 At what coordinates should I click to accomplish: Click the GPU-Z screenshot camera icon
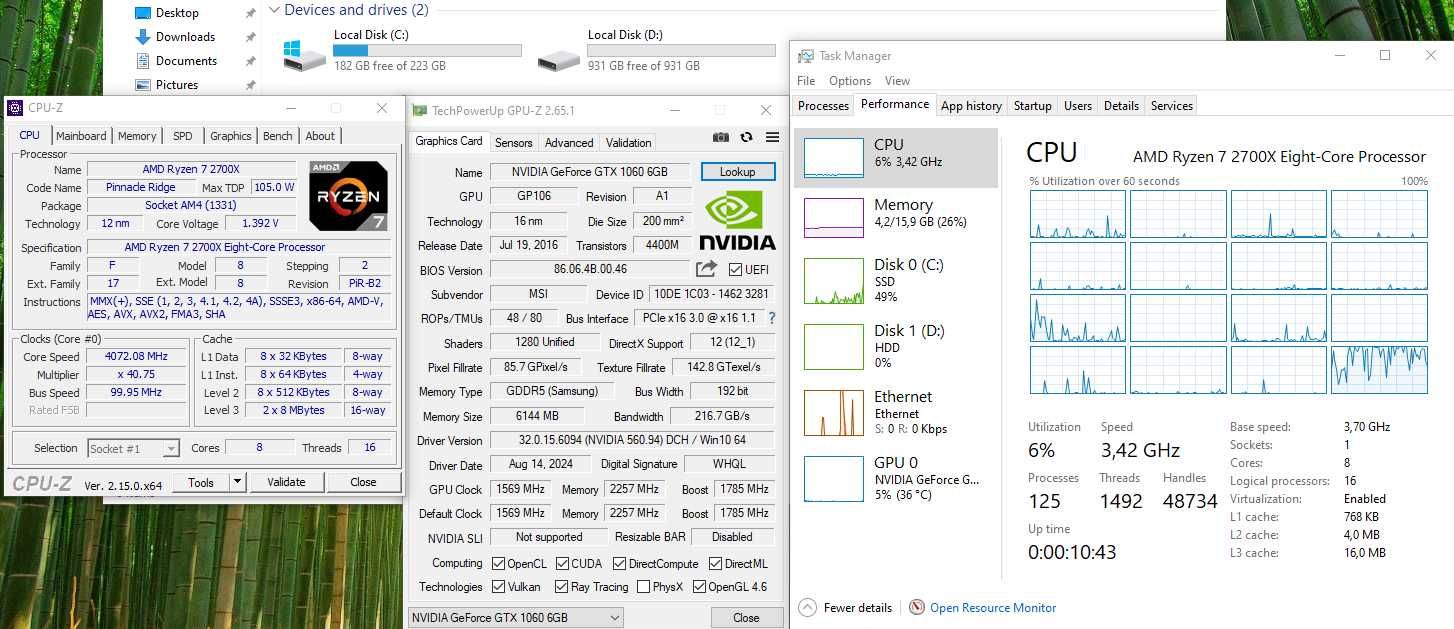720,137
